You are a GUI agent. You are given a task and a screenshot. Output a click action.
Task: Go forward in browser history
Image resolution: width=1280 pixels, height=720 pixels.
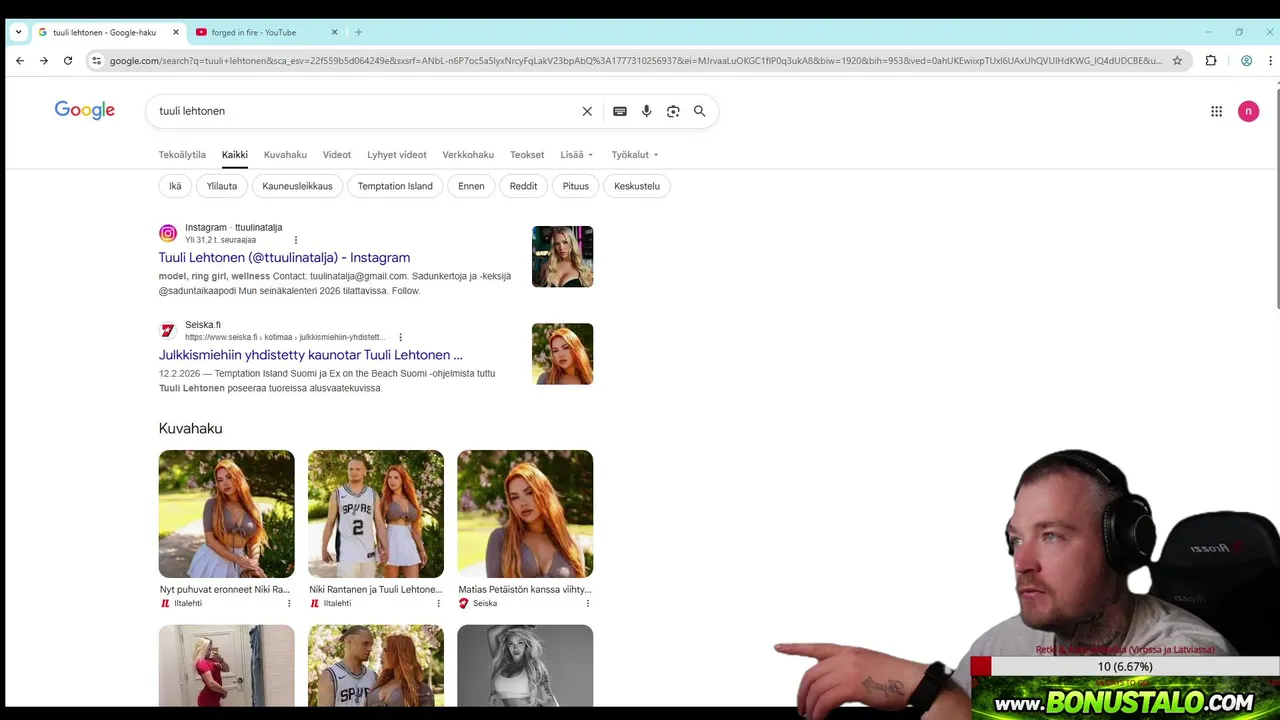click(44, 61)
